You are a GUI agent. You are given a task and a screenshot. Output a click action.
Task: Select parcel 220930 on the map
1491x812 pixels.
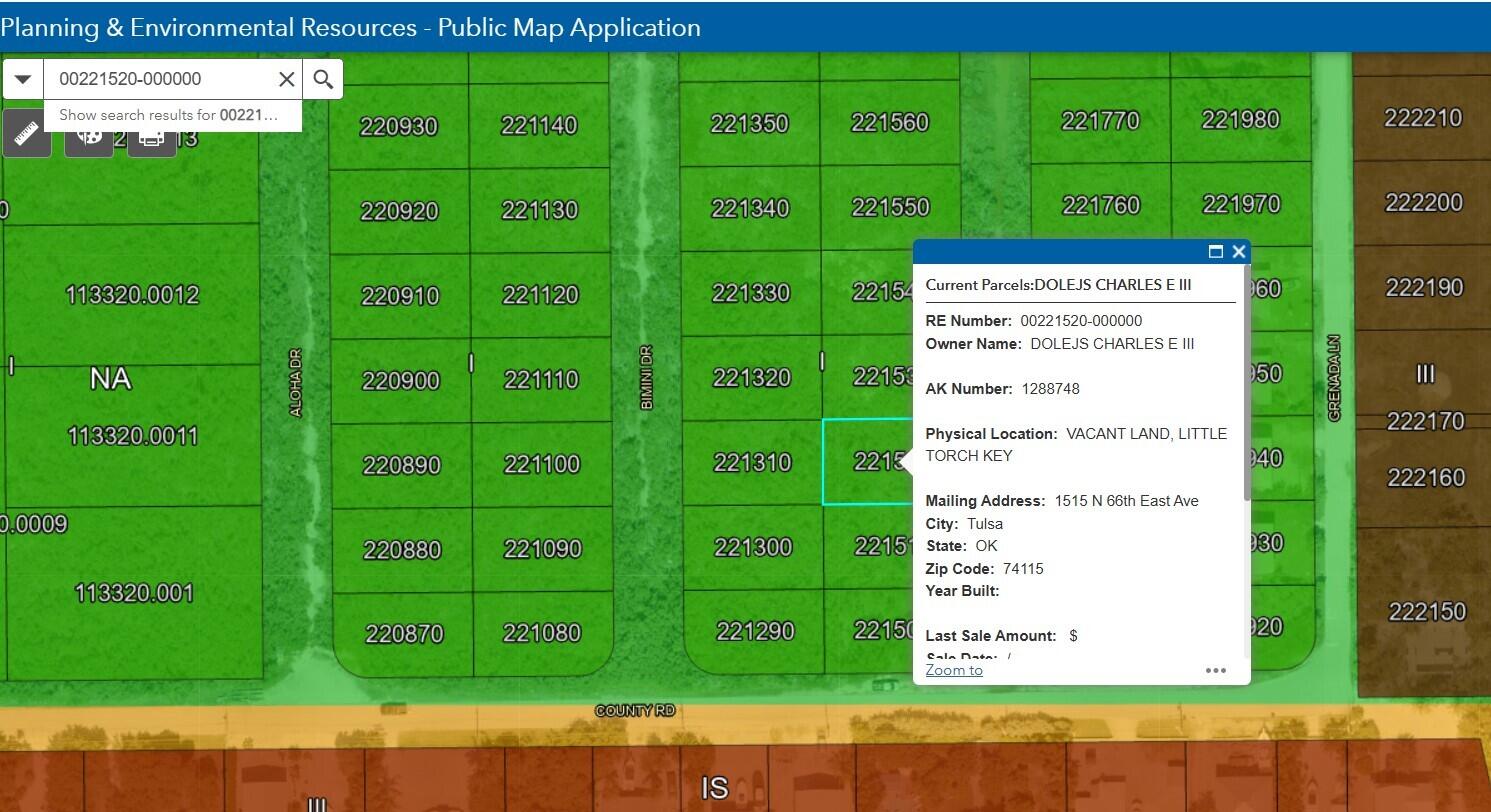[x=399, y=127]
